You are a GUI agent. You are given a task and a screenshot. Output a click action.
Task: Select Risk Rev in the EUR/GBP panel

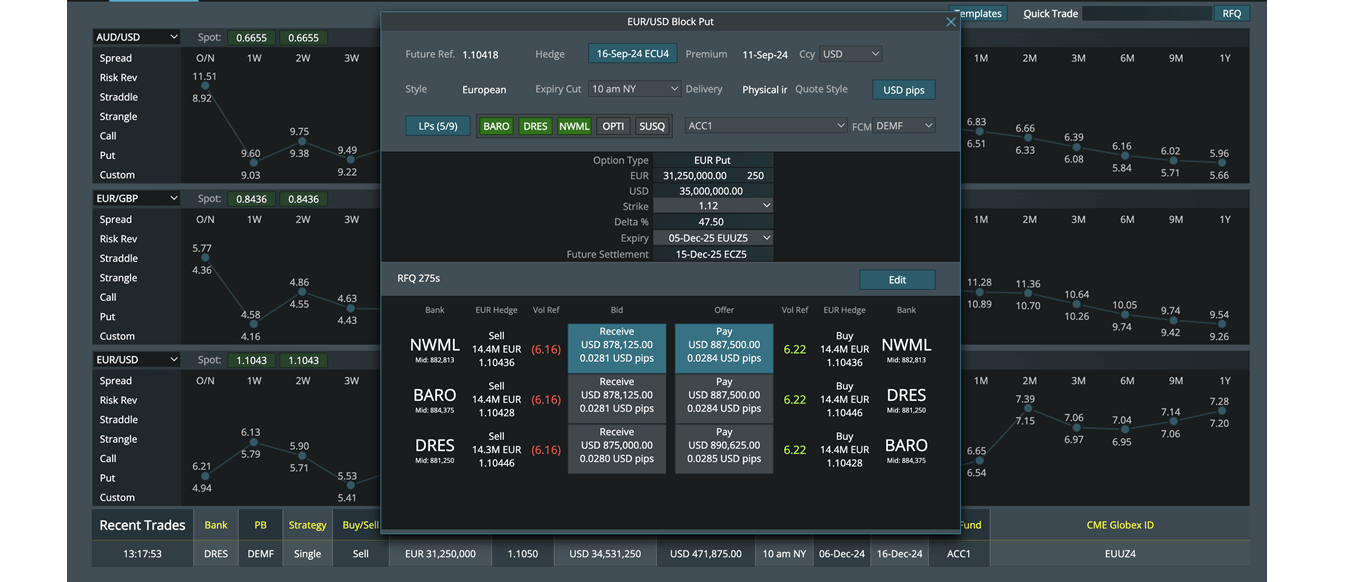pyautogui.click(x=119, y=239)
